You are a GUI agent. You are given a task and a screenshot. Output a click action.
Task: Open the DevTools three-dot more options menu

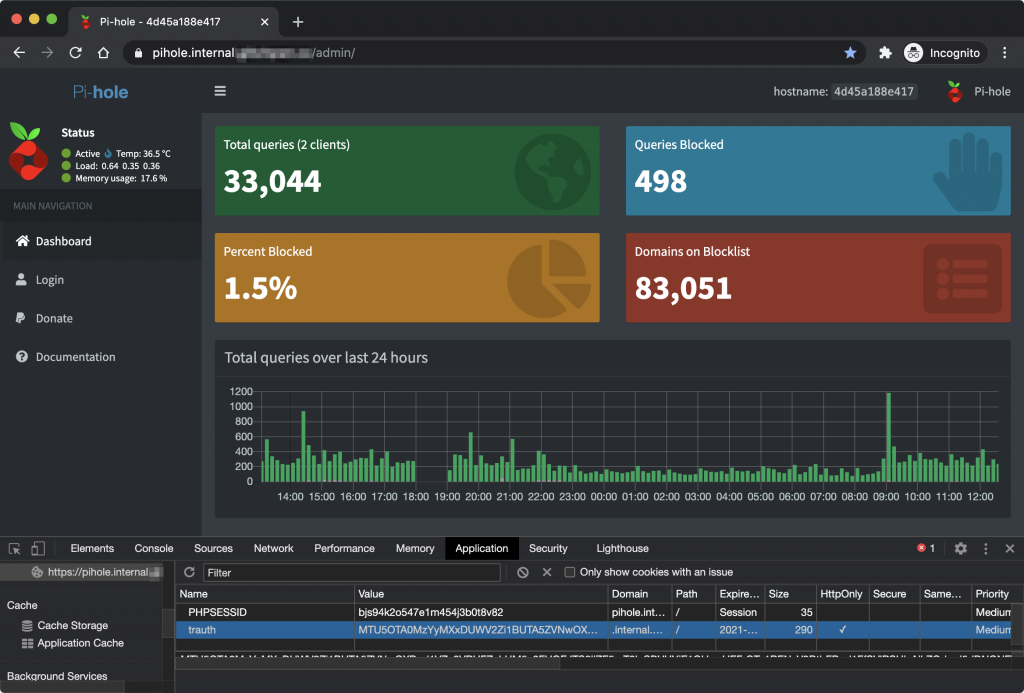pos(986,548)
